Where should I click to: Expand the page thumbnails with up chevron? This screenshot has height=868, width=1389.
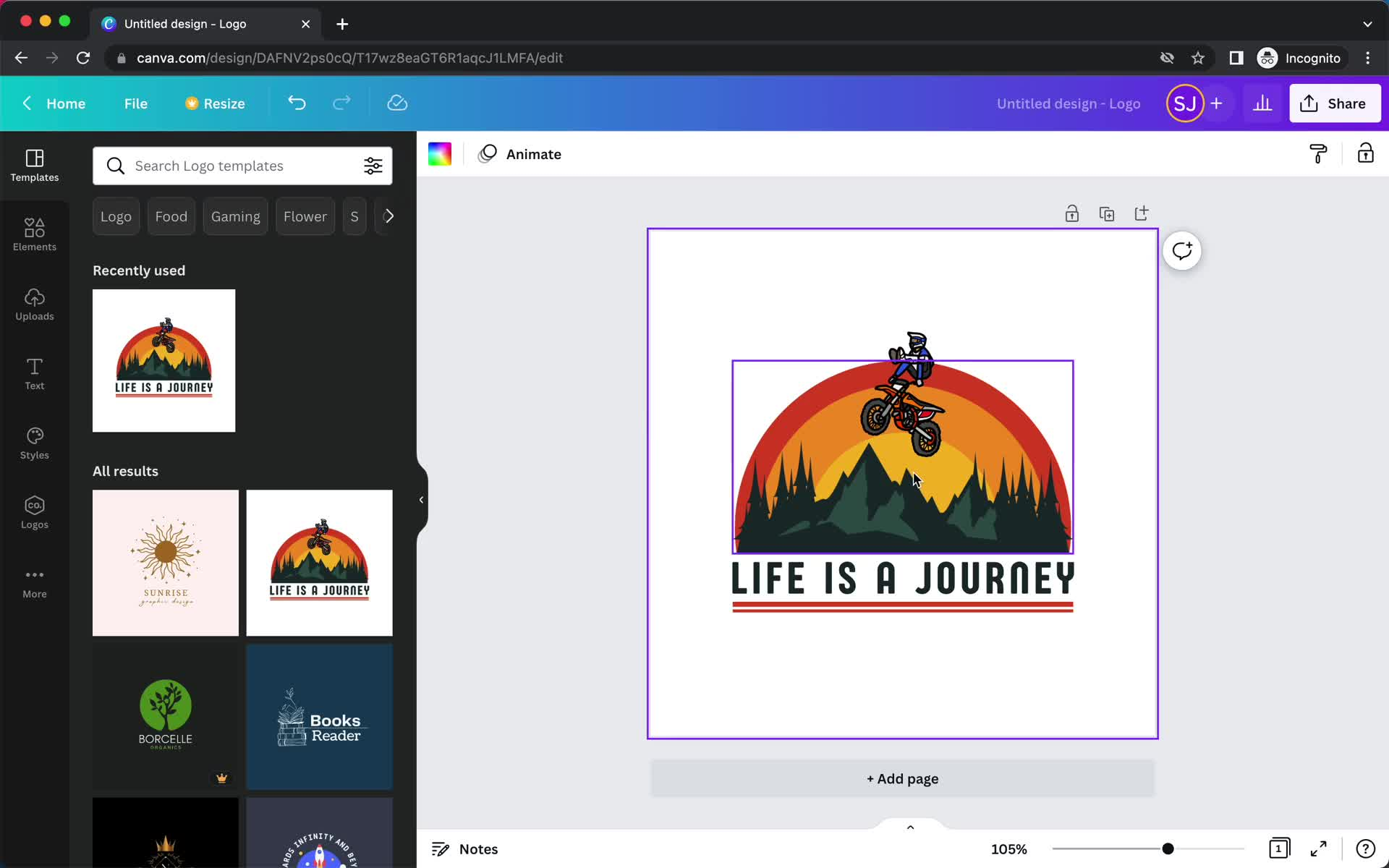[x=910, y=827]
